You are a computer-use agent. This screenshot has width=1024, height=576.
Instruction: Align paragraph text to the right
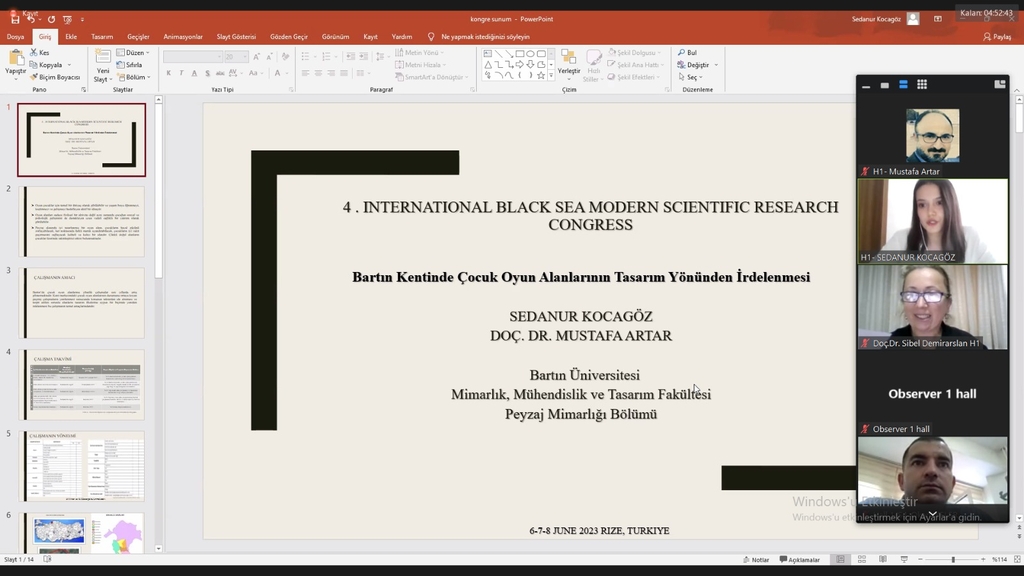tap(331, 73)
